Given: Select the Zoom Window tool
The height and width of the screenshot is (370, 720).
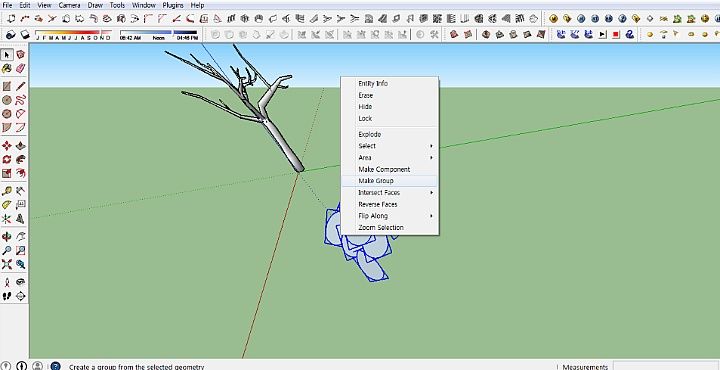Looking at the screenshot, I should 21,251.
